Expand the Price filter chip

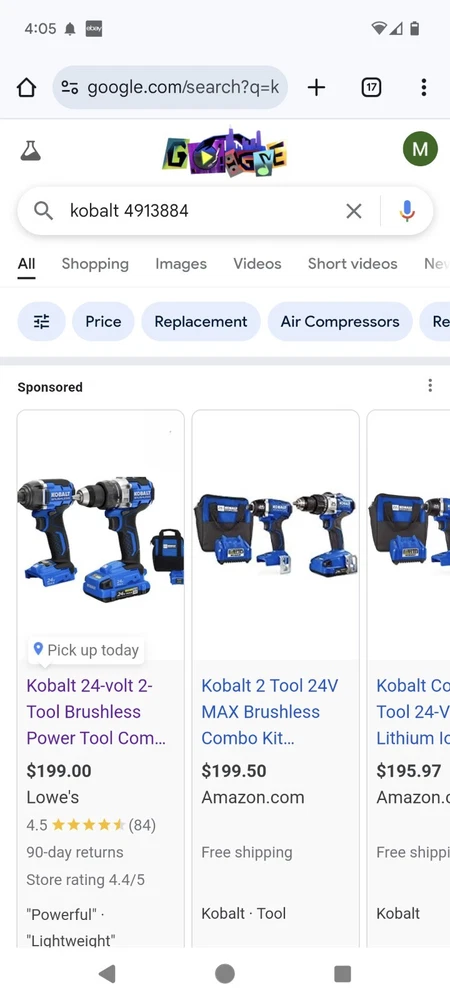pos(103,321)
